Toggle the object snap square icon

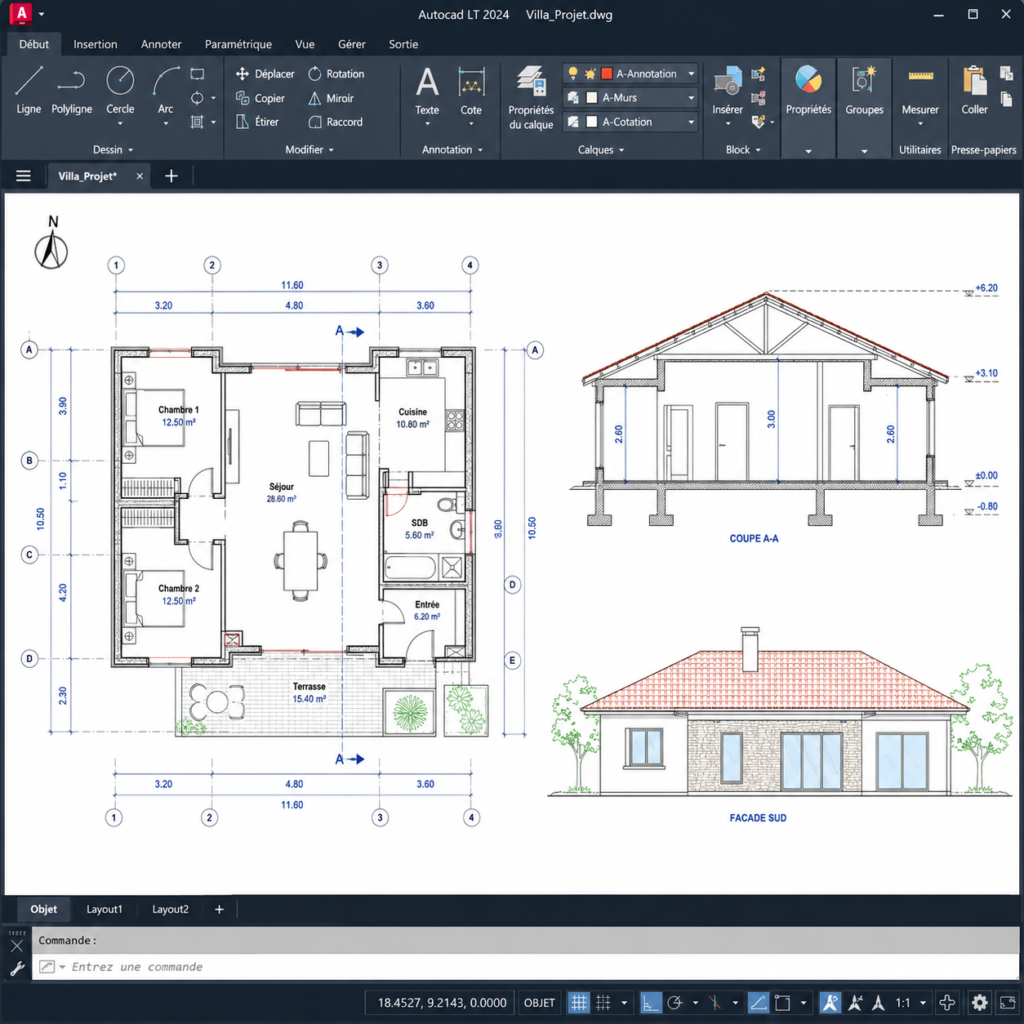[x=782, y=1002]
